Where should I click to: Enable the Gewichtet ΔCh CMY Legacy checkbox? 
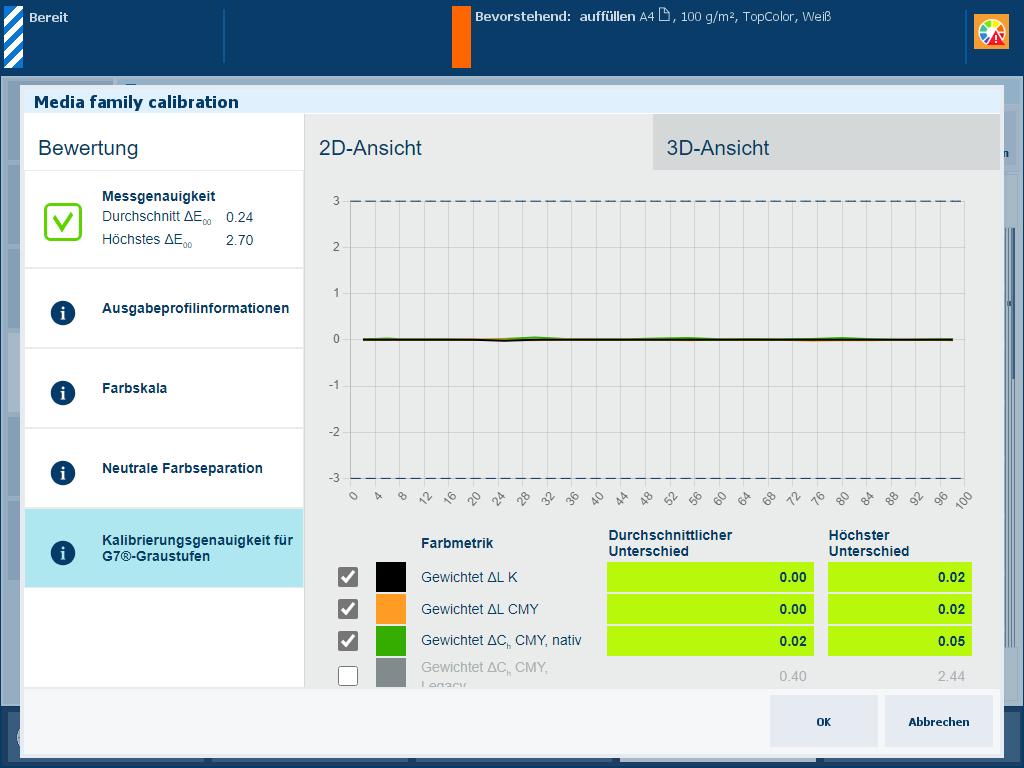tap(348, 676)
